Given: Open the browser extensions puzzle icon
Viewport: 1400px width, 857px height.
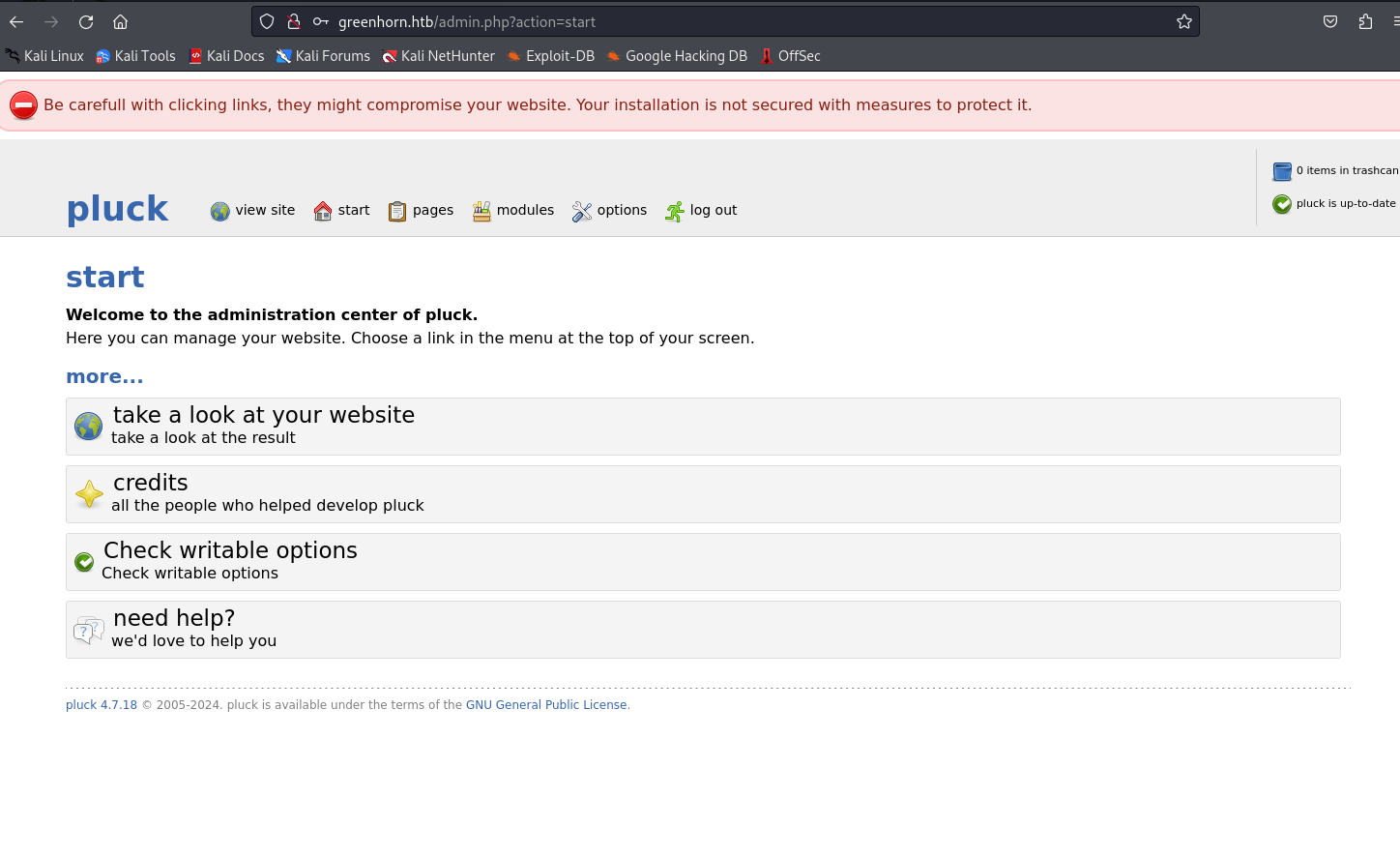Looking at the screenshot, I should pos(1365,21).
